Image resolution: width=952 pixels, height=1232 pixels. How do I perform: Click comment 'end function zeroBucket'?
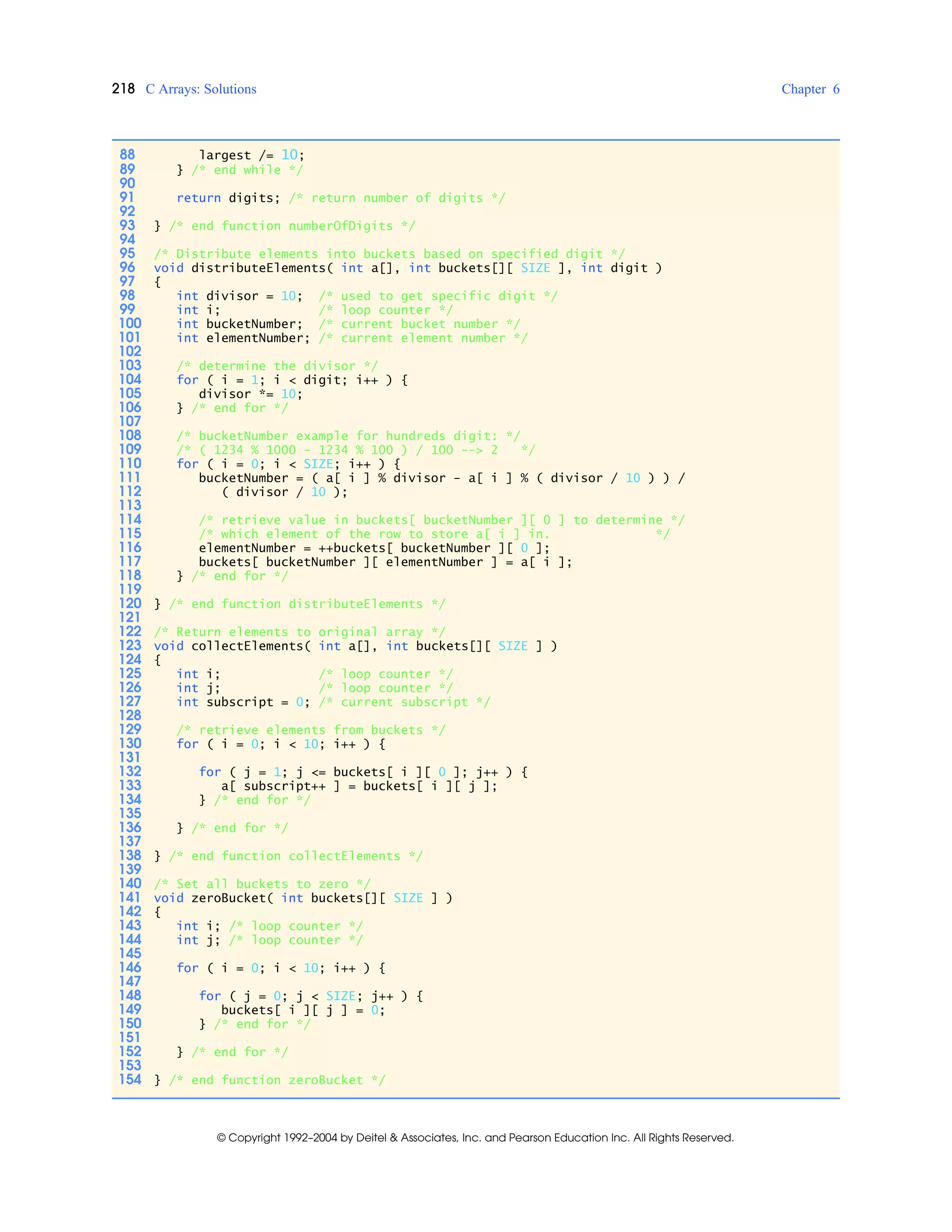click(277, 1080)
